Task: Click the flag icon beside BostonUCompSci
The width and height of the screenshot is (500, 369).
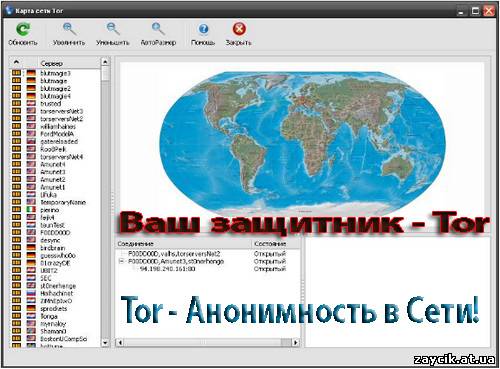Action: point(31,339)
